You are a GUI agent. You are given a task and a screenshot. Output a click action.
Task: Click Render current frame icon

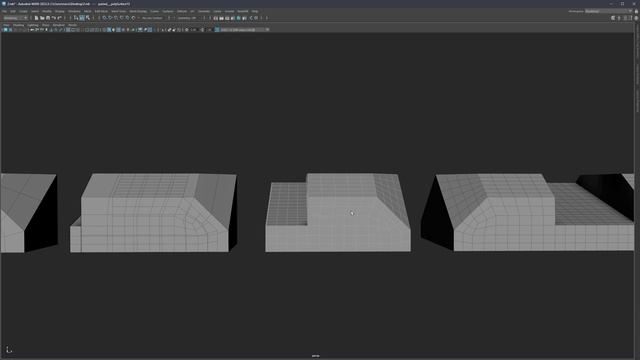[221, 18]
